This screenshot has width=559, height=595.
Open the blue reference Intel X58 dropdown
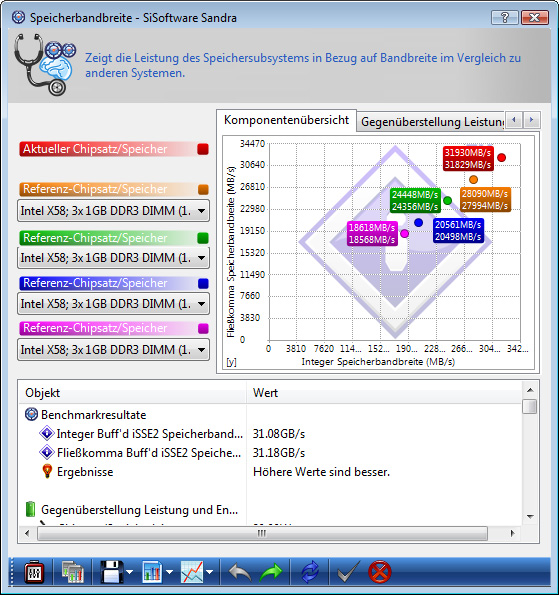click(113, 304)
